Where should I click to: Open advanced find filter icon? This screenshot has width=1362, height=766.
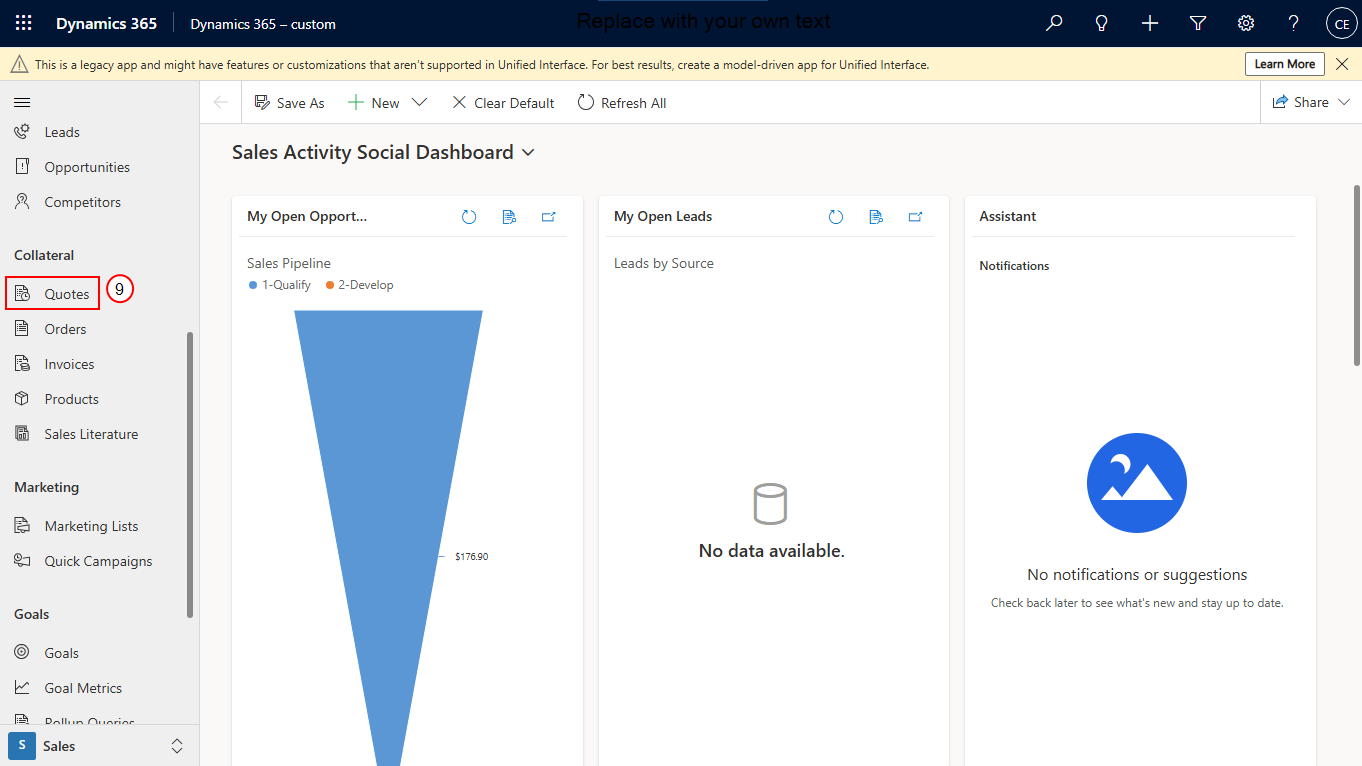(x=1198, y=23)
